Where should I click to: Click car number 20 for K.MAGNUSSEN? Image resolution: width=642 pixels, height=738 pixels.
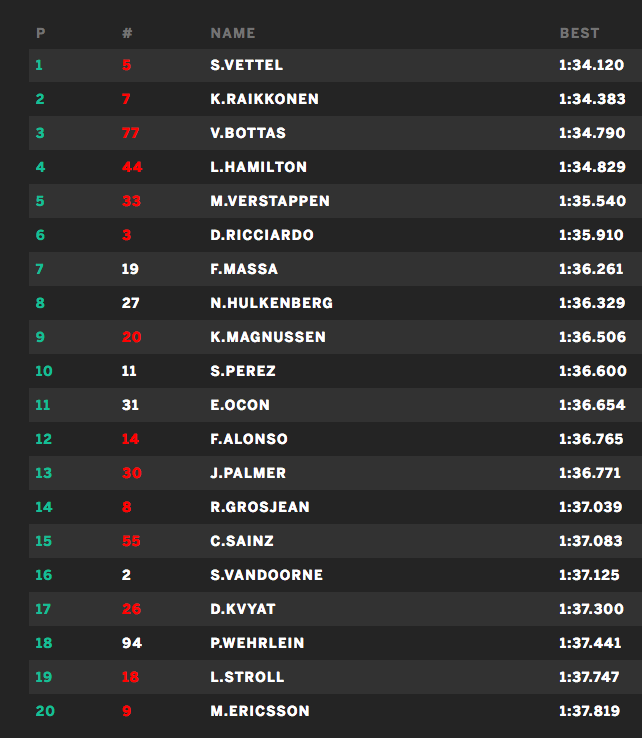pos(131,337)
